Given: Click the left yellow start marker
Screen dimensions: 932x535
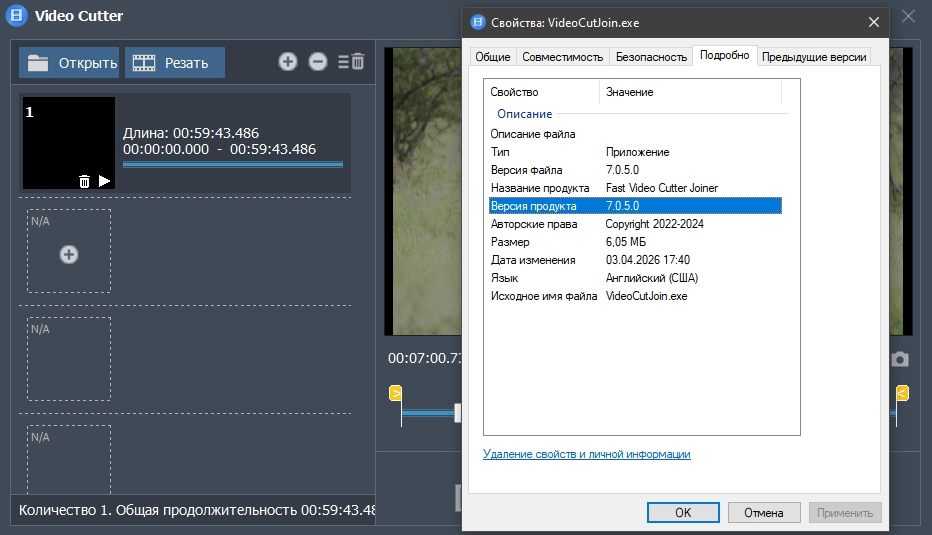Looking at the screenshot, I should click(x=395, y=393).
